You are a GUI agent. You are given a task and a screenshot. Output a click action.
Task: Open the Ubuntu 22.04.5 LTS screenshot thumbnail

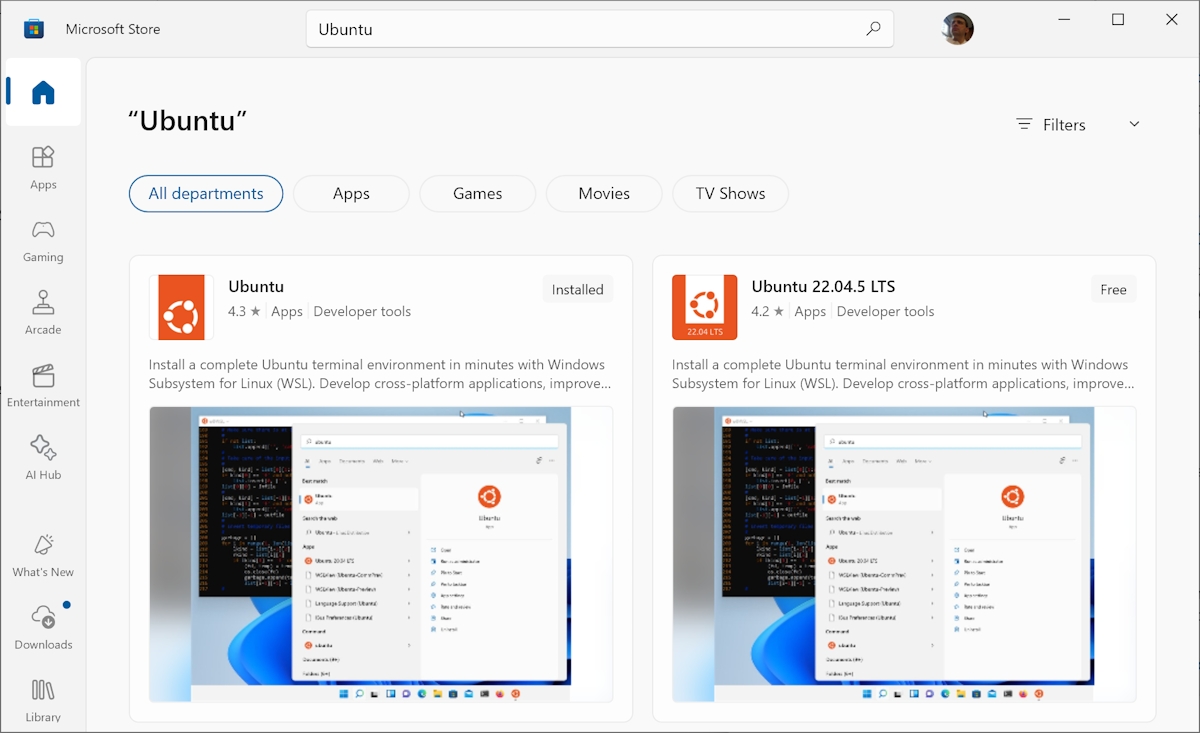(x=904, y=554)
